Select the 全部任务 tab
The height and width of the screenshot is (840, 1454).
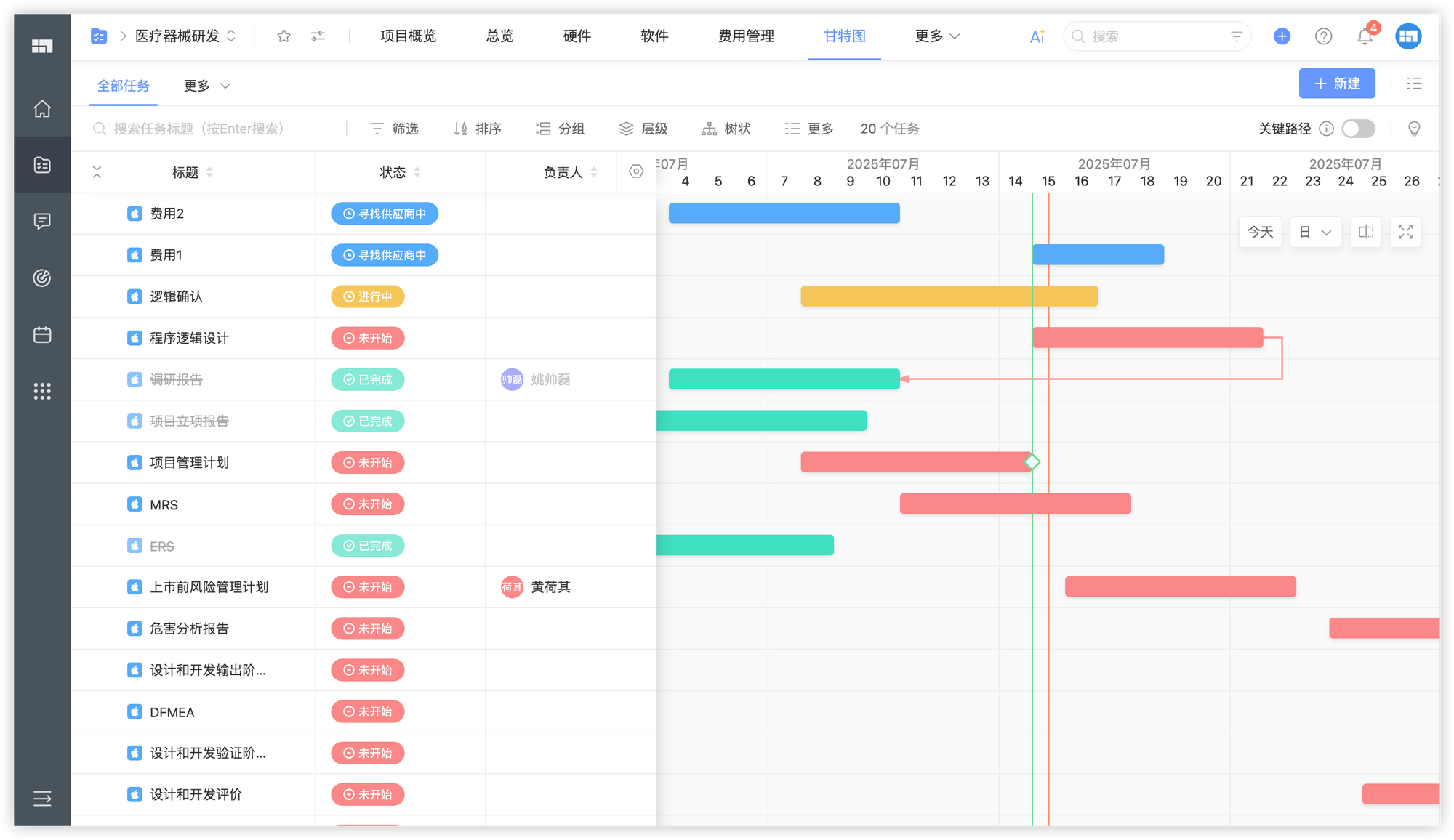click(x=124, y=86)
